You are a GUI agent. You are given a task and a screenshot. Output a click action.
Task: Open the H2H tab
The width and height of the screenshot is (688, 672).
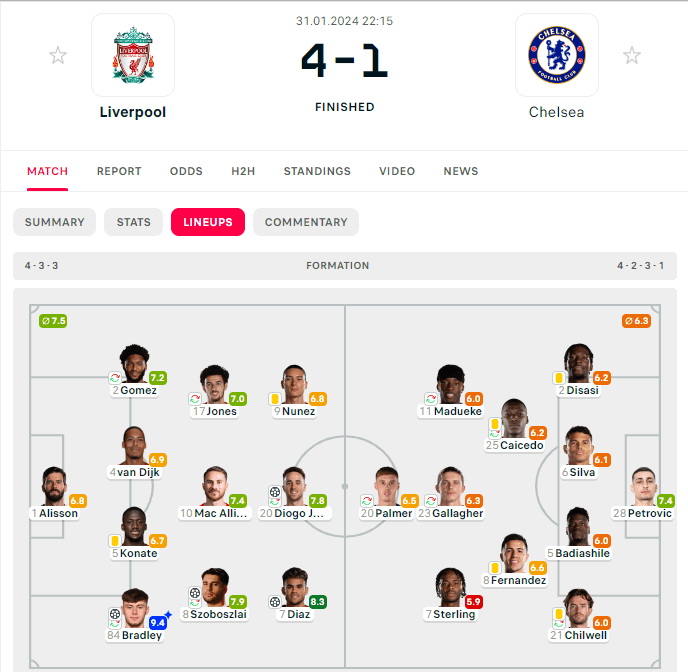pos(243,171)
